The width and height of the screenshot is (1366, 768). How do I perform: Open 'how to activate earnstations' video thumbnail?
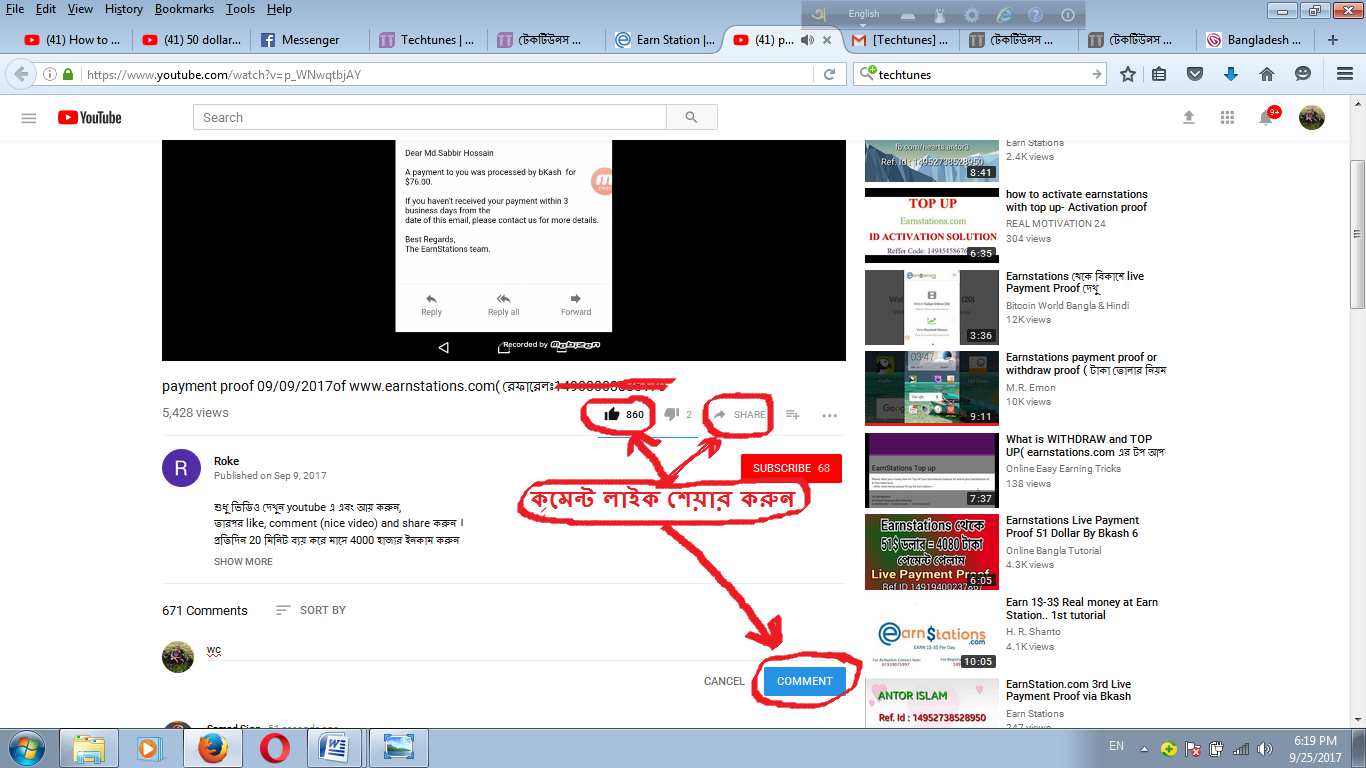931,225
